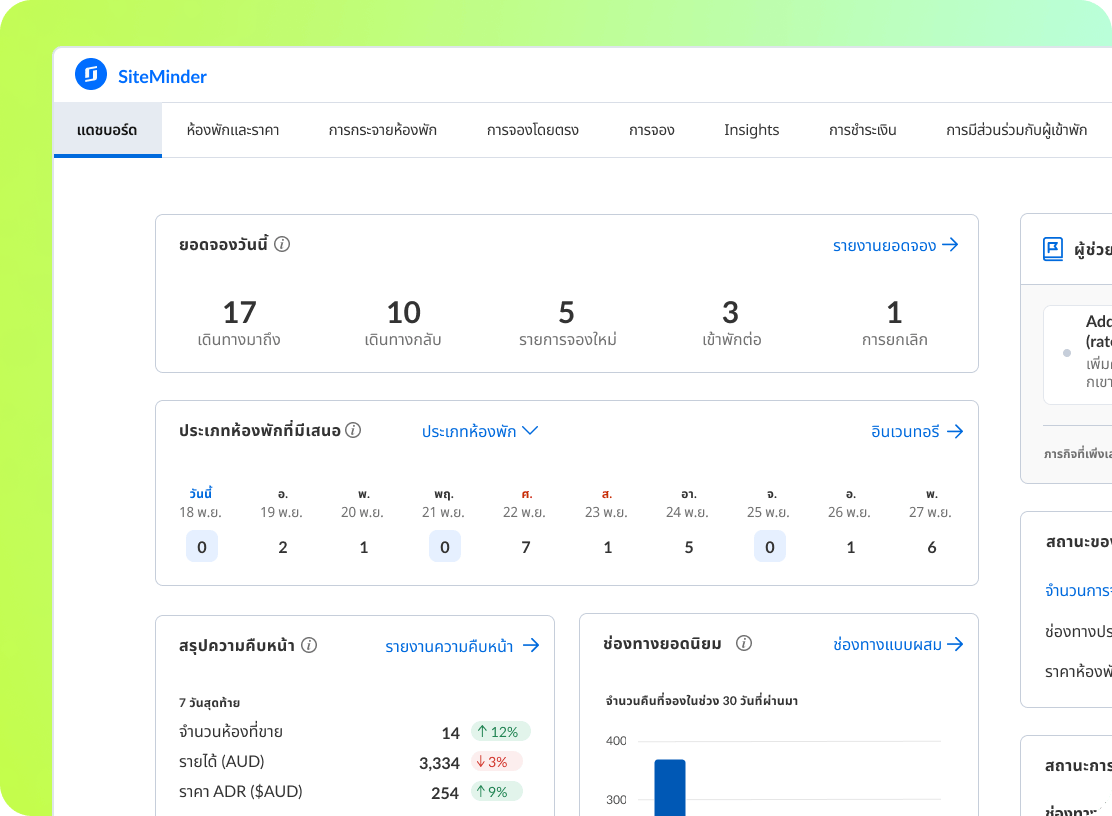This screenshot has width=1112, height=816.
Task: Go to the การกระจายห้องพัก tab
Action: point(382,130)
